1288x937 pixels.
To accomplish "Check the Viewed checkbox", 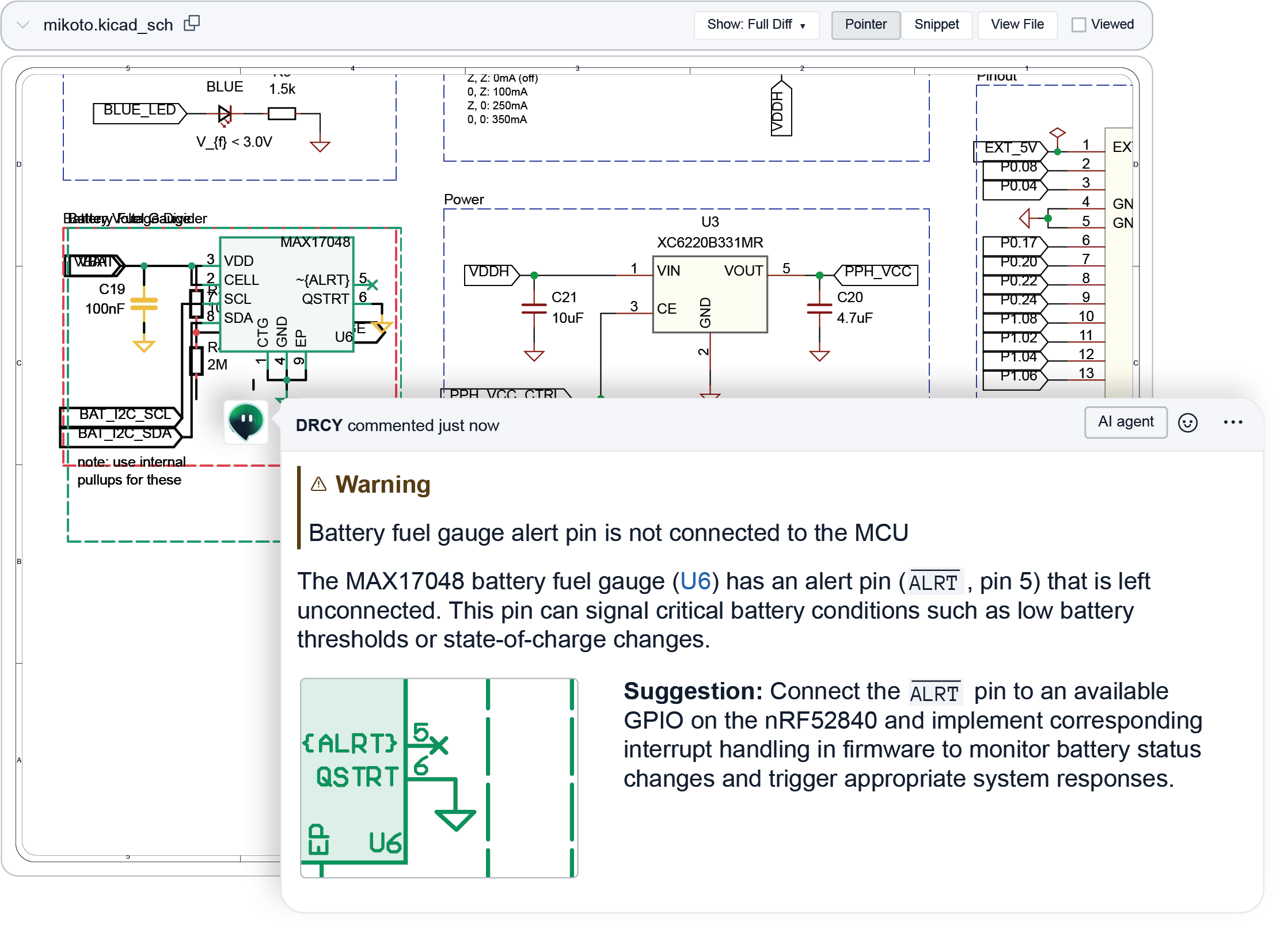I will click(x=1078, y=25).
